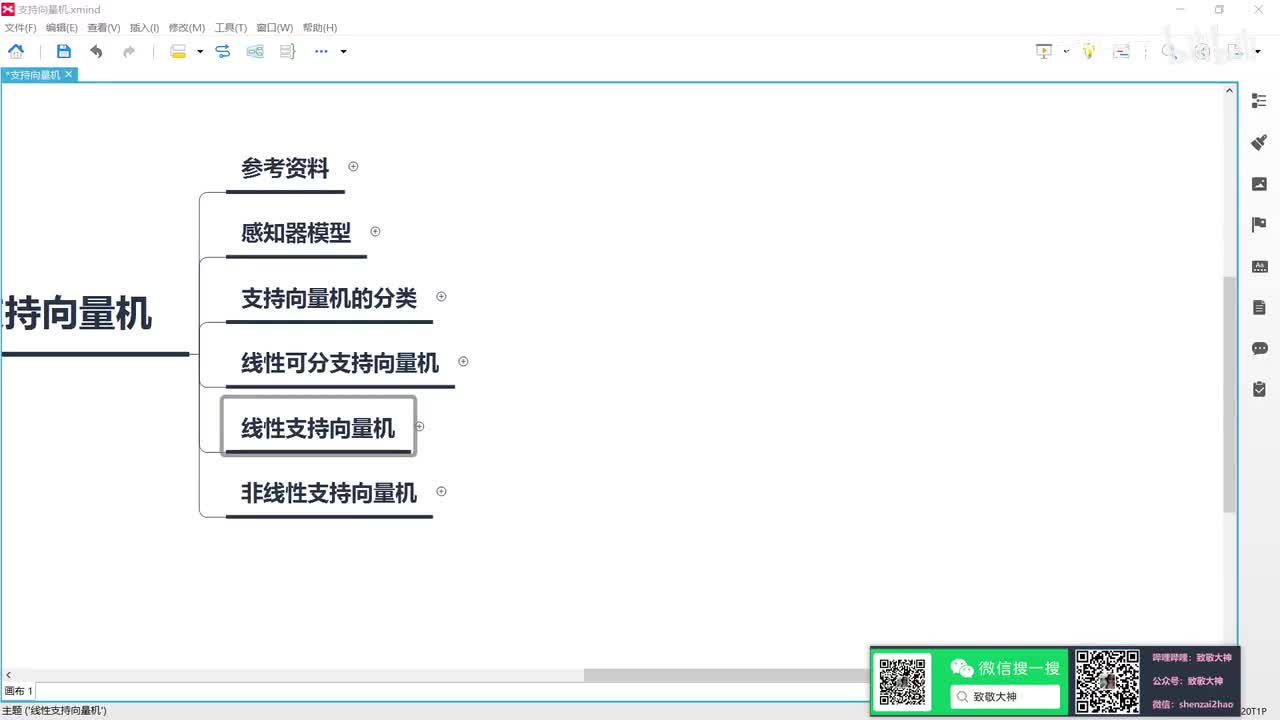Screen dimensions: 1280x720
Task: Click the vertical scrollbar up arrow
Action: tap(1230, 91)
